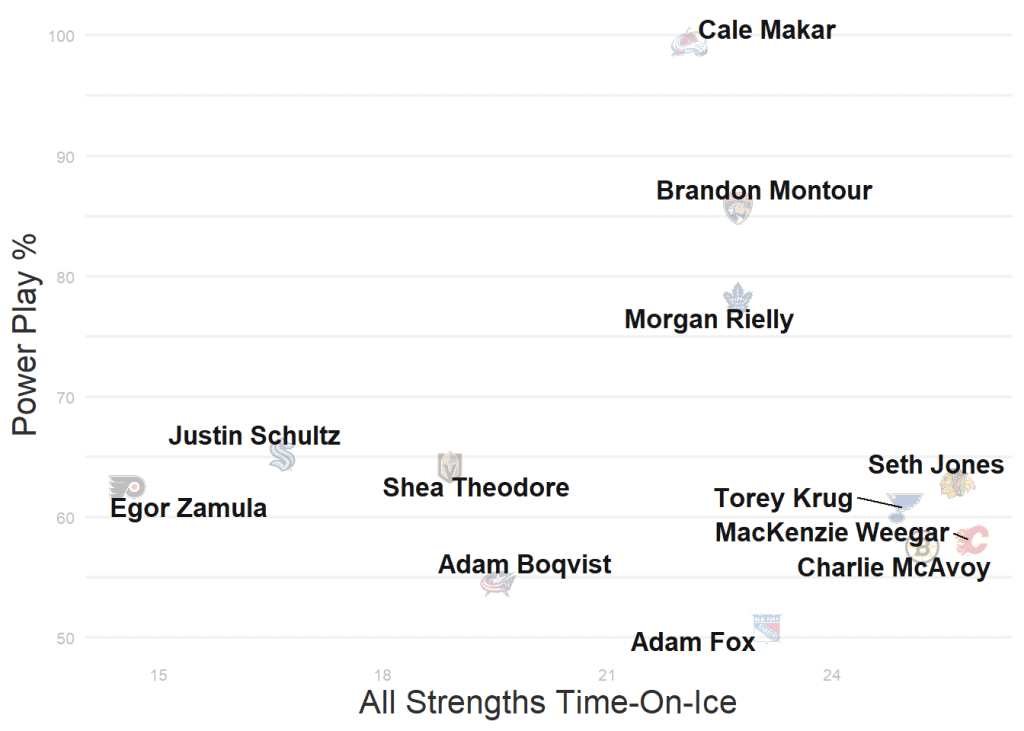This screenshot has width=1024, height=731.
Task: Select the Columbus Blue Jackets logo marker
Action: (x=497, y=584)
